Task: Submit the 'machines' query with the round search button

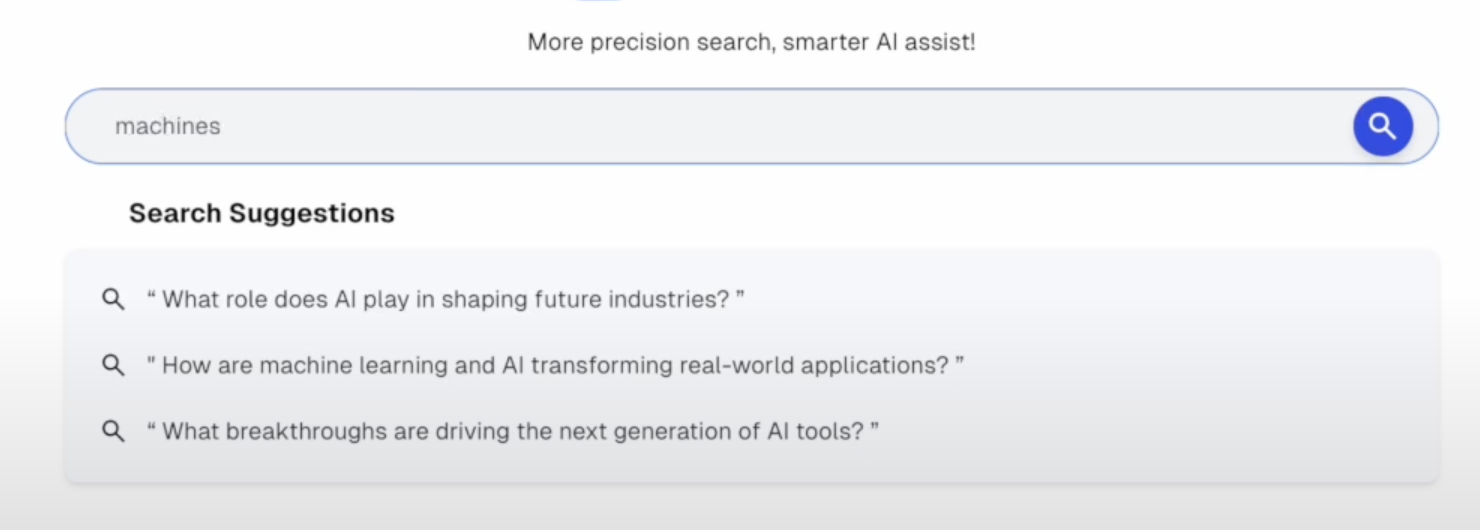Action: coord(1383,126)
